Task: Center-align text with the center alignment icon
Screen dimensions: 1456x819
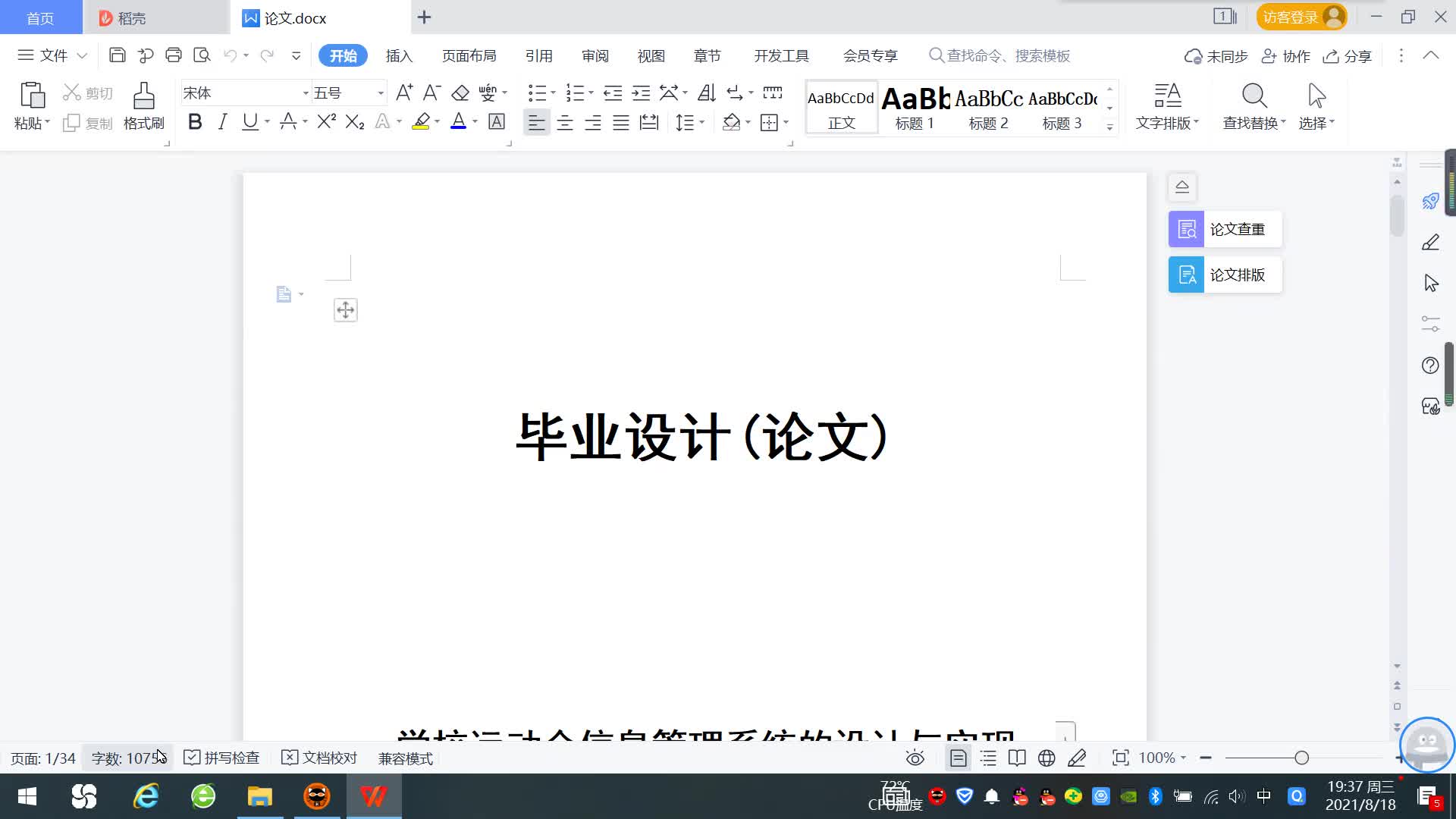Action: [565, 123]
